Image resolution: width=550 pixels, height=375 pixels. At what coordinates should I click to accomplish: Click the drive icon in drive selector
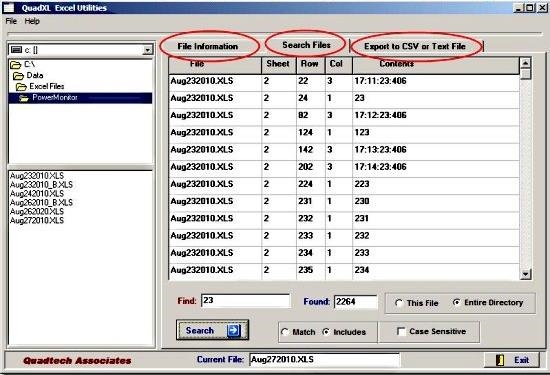(16, 50)
